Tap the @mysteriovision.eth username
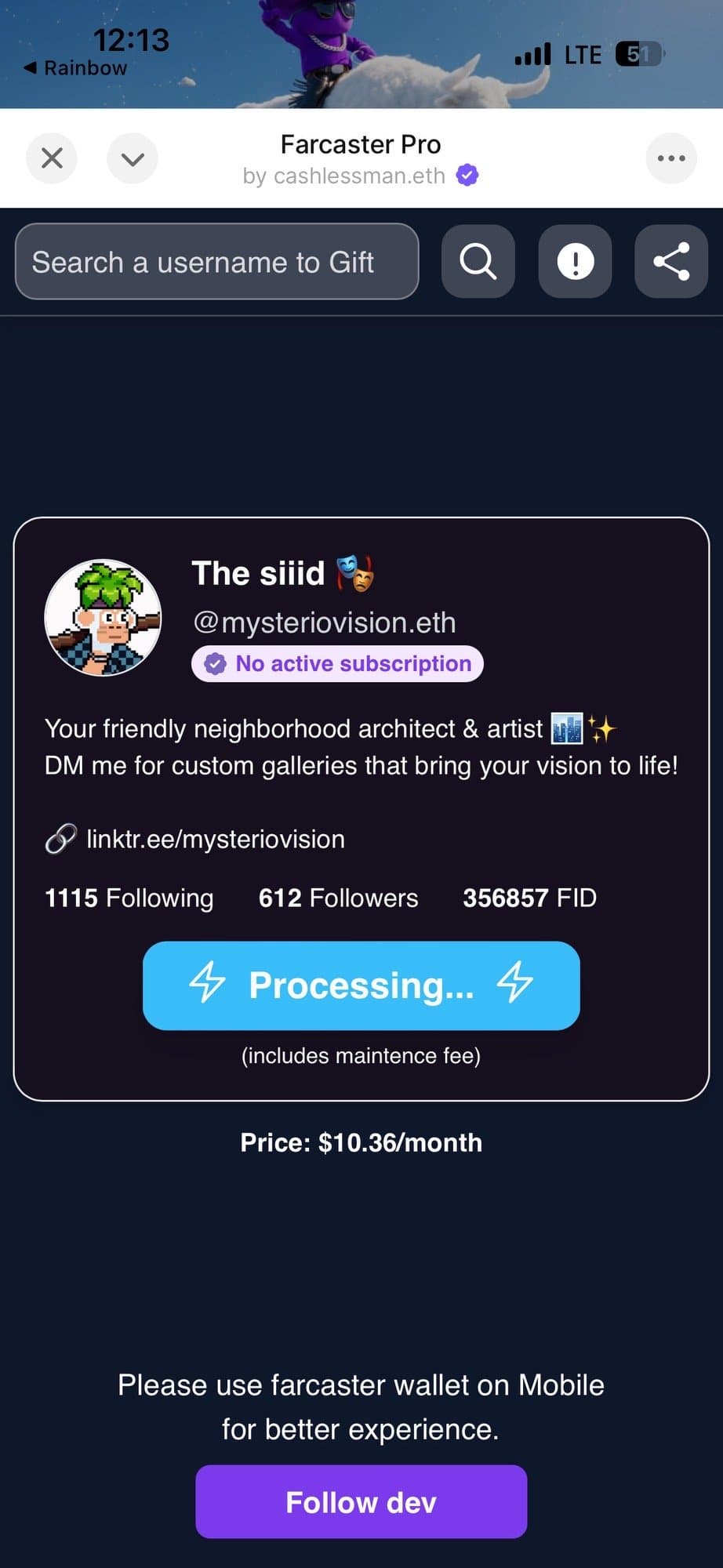The image size is (723, 1568). tap(325, 622)
